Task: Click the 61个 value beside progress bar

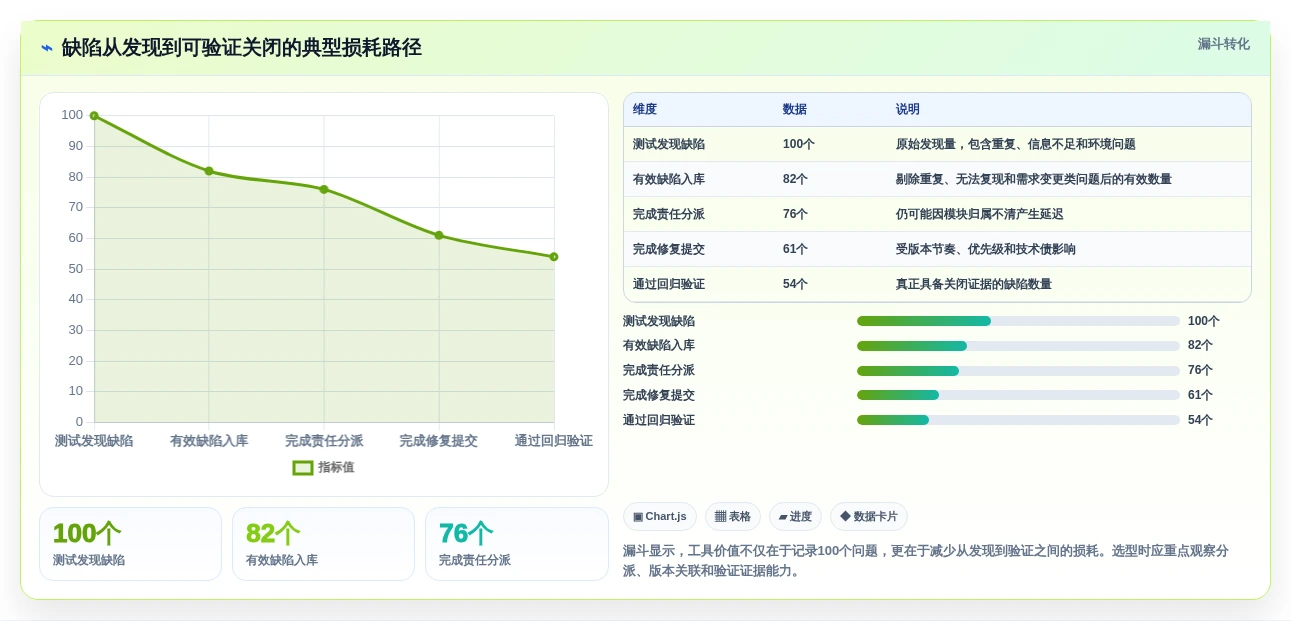Action: (x=1200, y=395)
